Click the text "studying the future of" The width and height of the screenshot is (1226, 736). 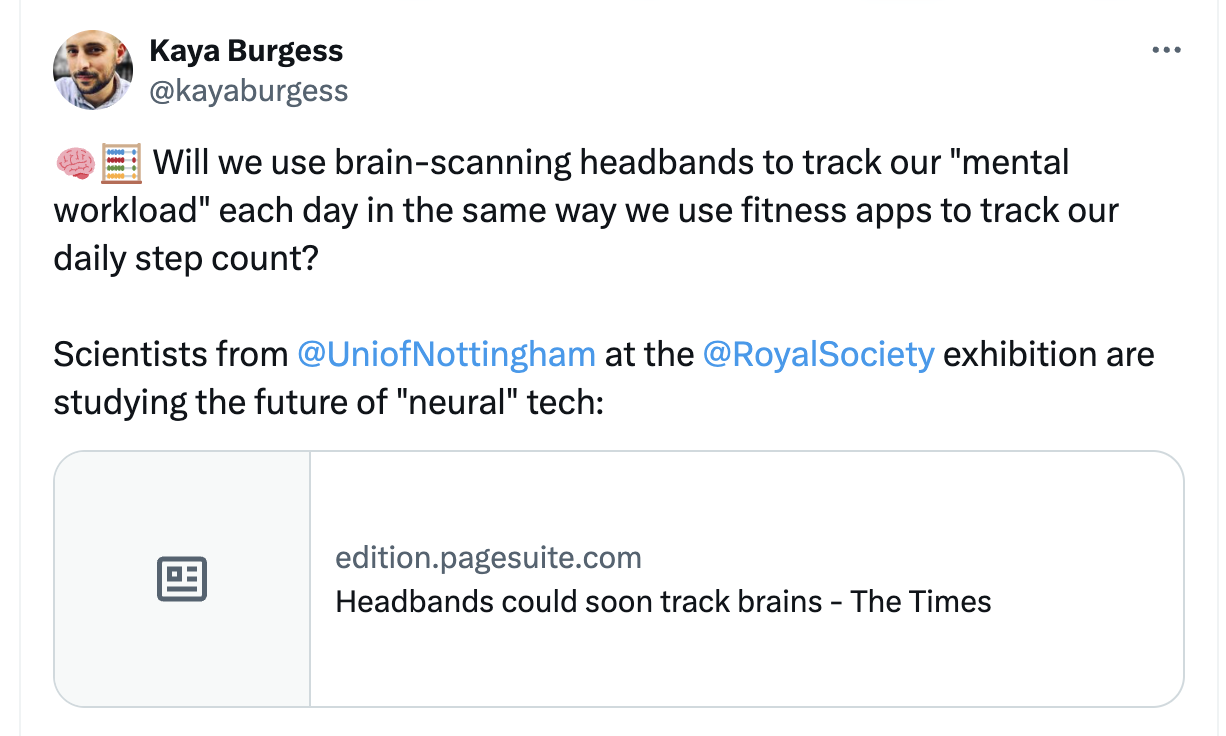click(221, 402)
